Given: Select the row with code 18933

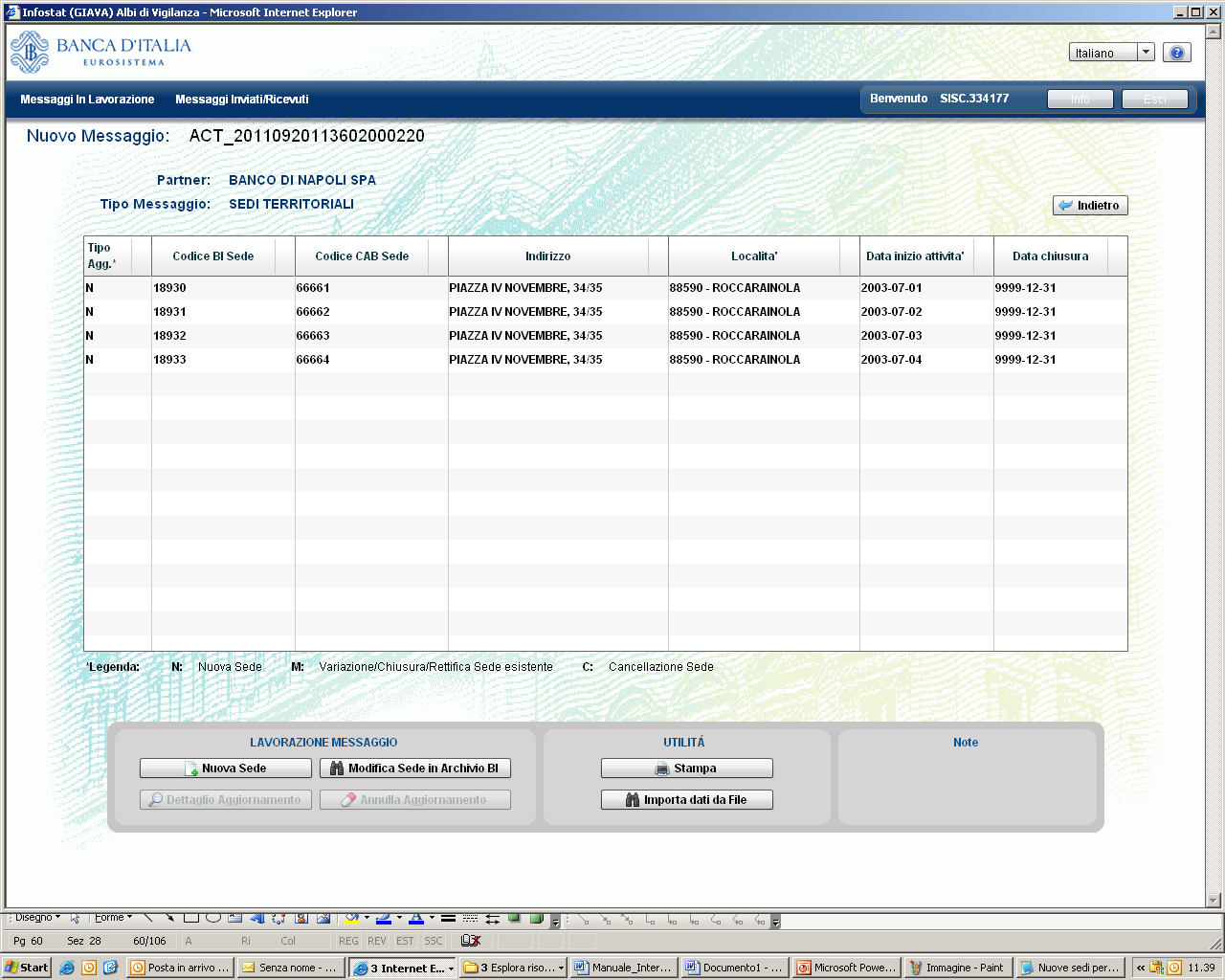Looking at the screenshot, I should (x=606, y=360).
